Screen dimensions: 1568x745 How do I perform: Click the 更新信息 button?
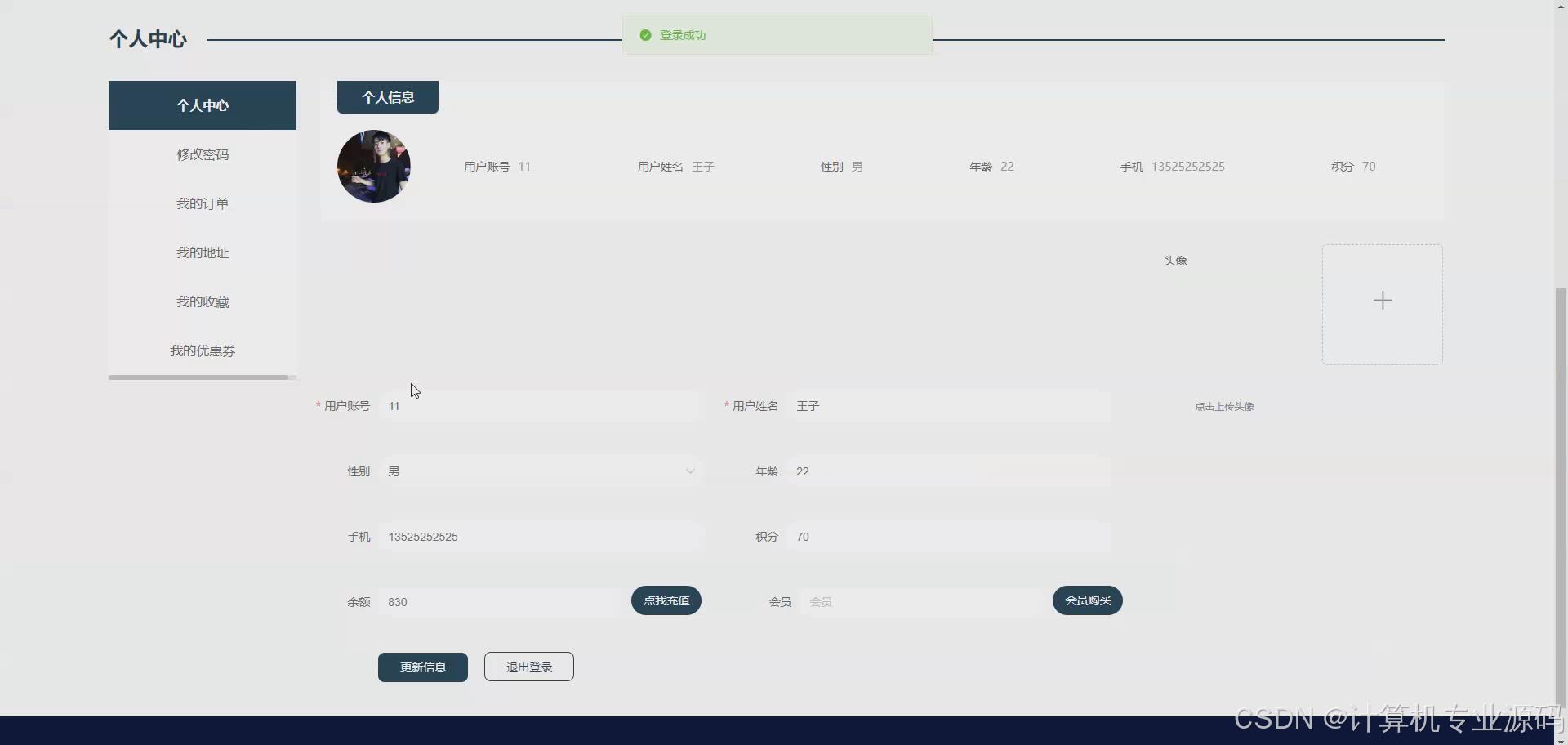(x=423, y=667)
